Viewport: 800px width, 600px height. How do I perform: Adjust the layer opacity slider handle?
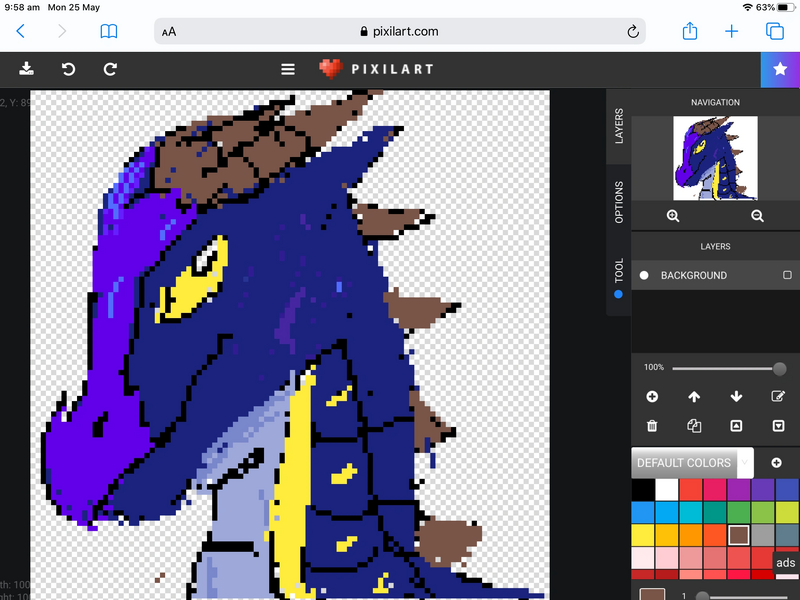pos(780,369)
